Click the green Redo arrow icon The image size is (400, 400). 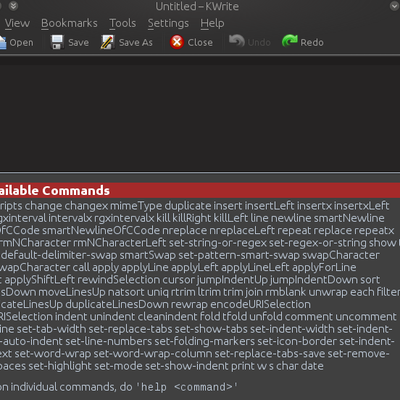pos(289,42)
